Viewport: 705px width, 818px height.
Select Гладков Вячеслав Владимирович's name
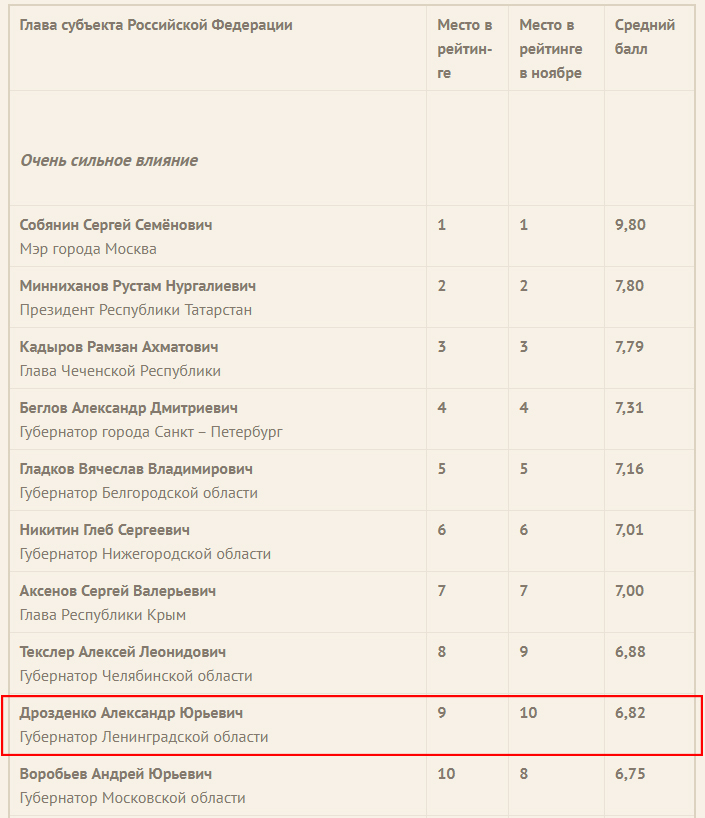coord(136,469)
